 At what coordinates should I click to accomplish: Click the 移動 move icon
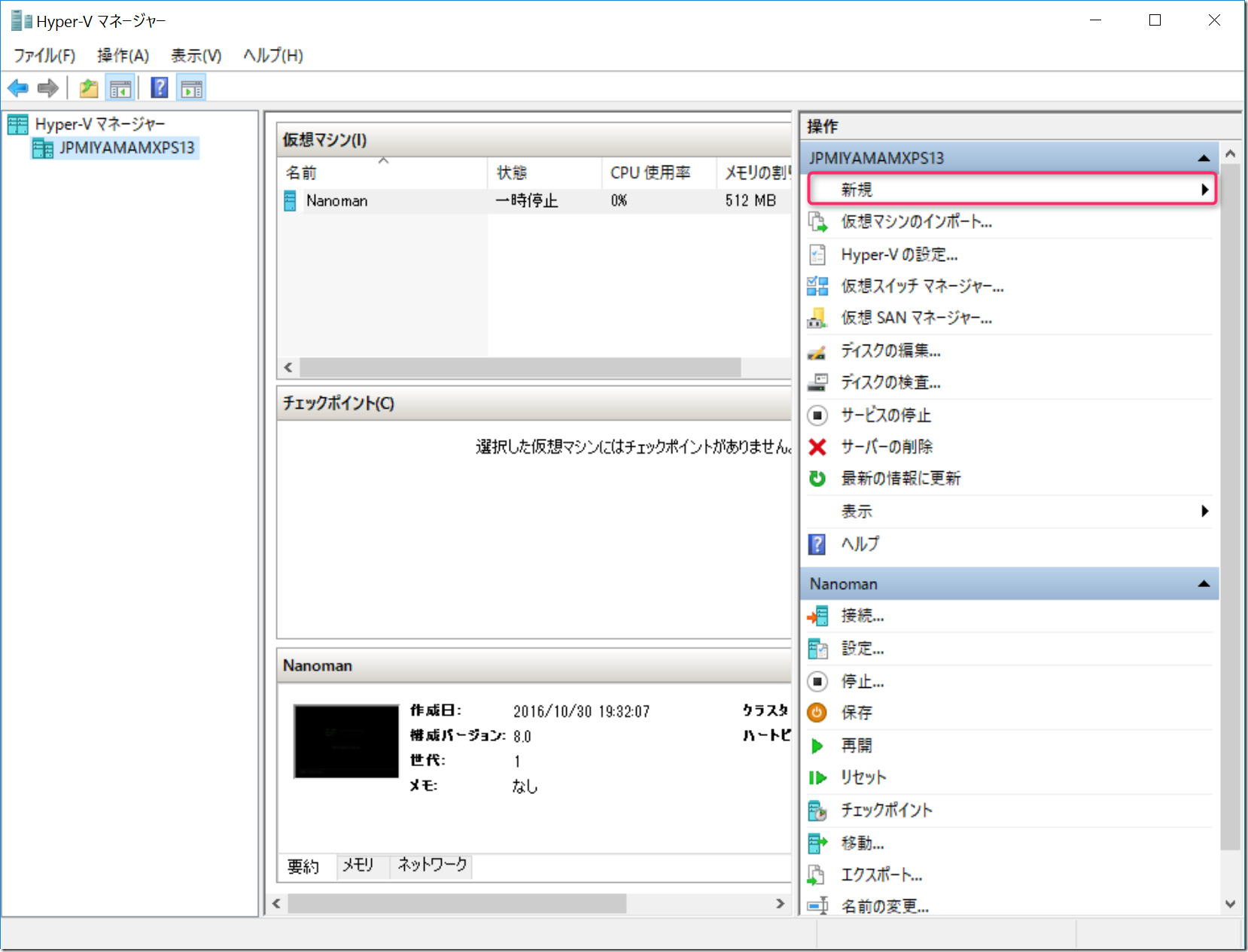[817, 844]
